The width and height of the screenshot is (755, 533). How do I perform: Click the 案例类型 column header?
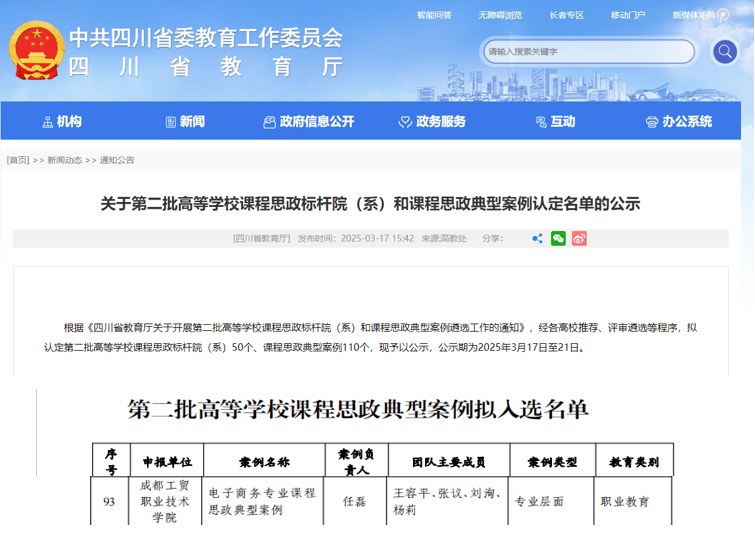point(553,461)
